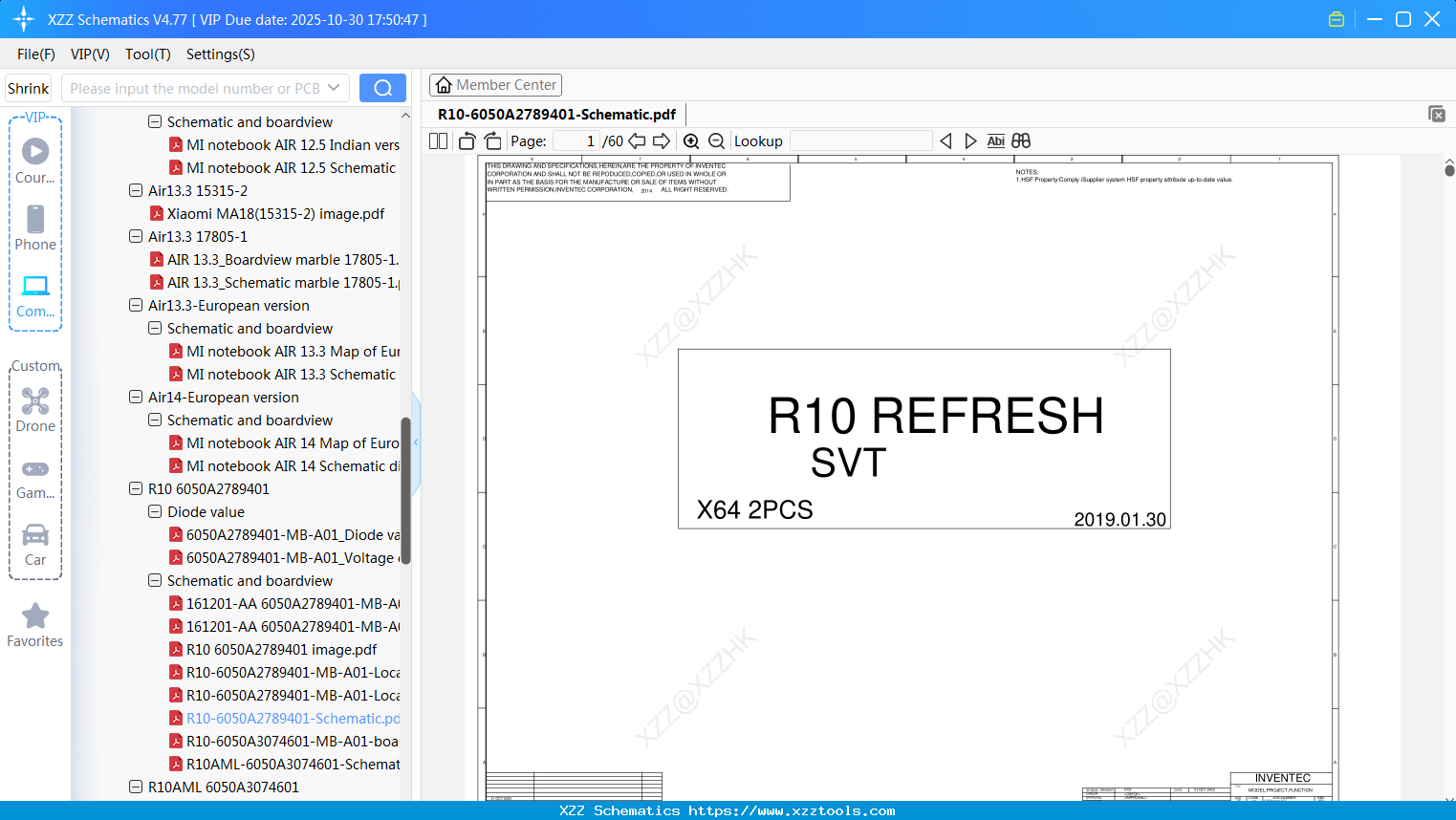1456x820 pixels.
Task: Select the highlighted R10-6050A2789401-Schematic.pdf tree item
Action: pyautogui.click(x=293, y=718)
